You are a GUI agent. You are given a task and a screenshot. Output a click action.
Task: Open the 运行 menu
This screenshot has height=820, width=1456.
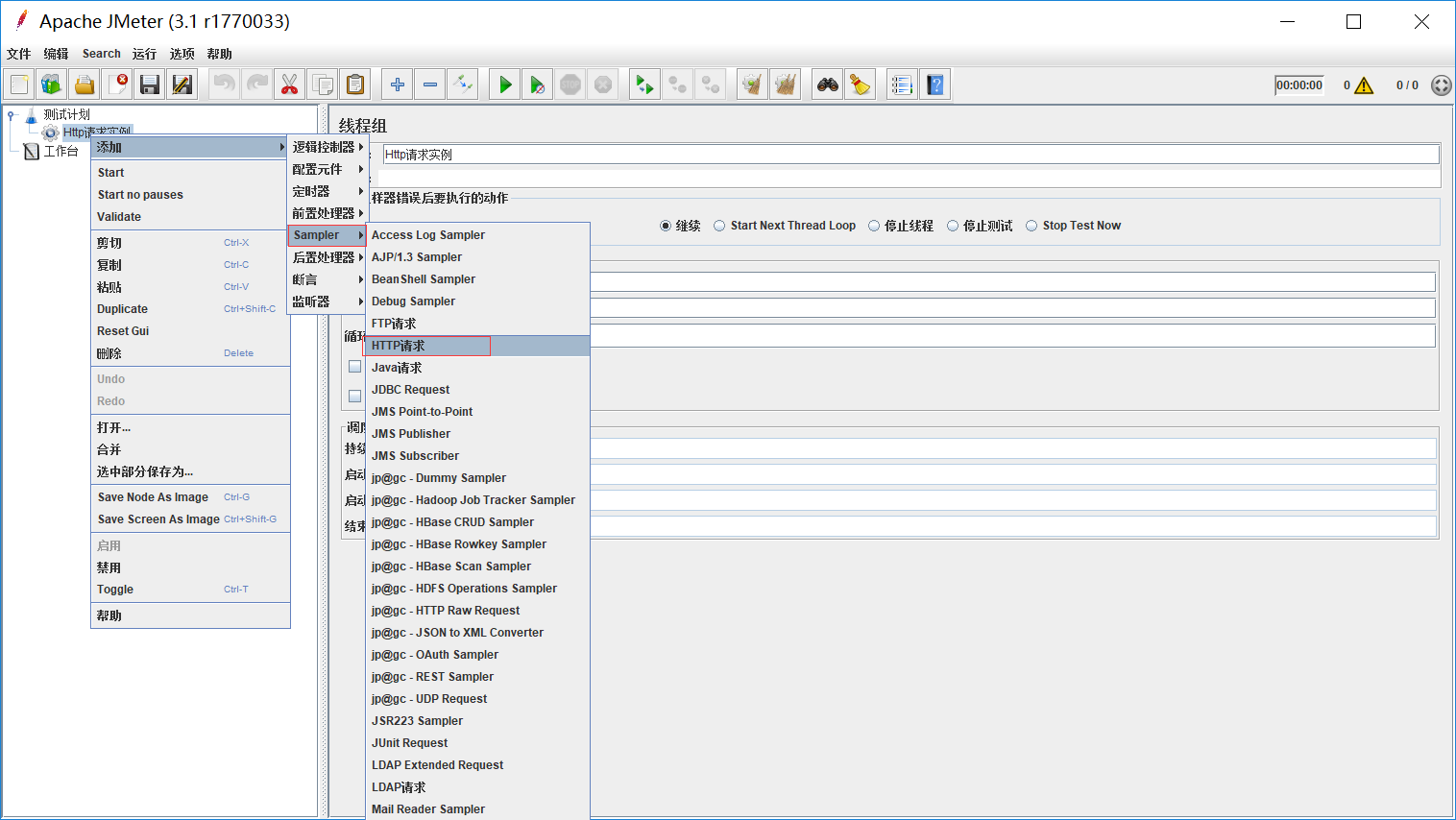tap(144, 54)
